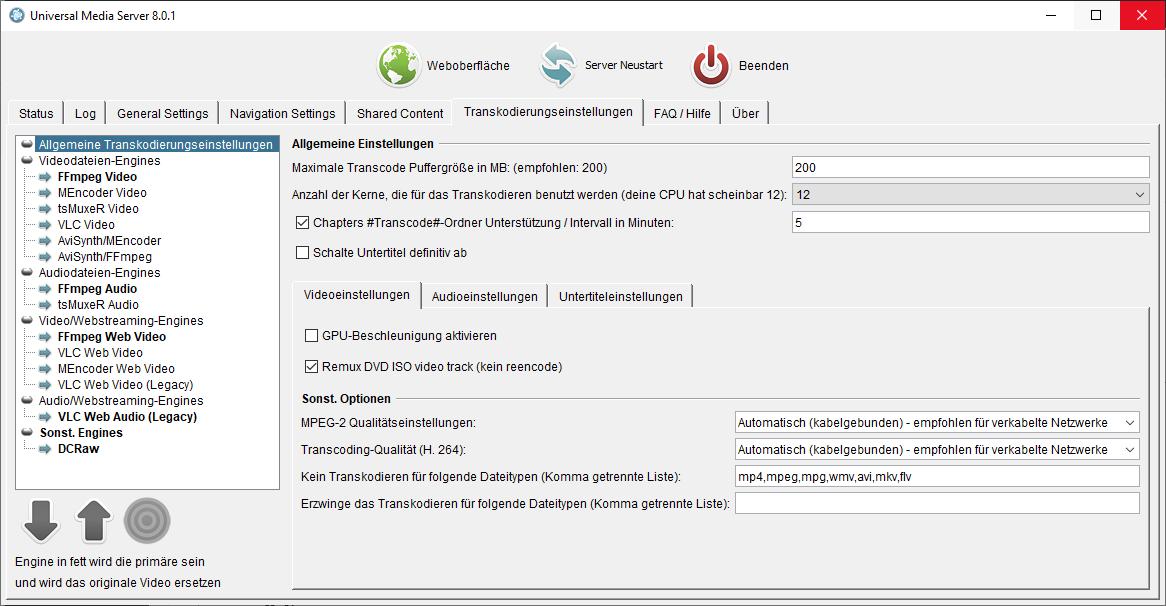Click the arrow icon beside MEncoder Video
This screenshot has height=606, width=1166.
pyautogui.click(x=45, y=193)
